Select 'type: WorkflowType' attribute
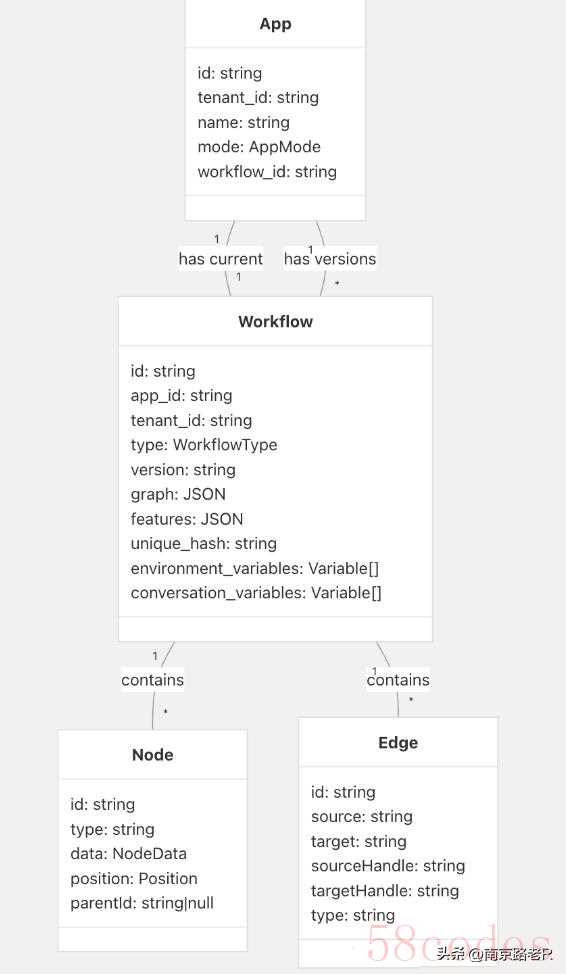The width and height of the screenshot is (566, 974). pos(204,445)
